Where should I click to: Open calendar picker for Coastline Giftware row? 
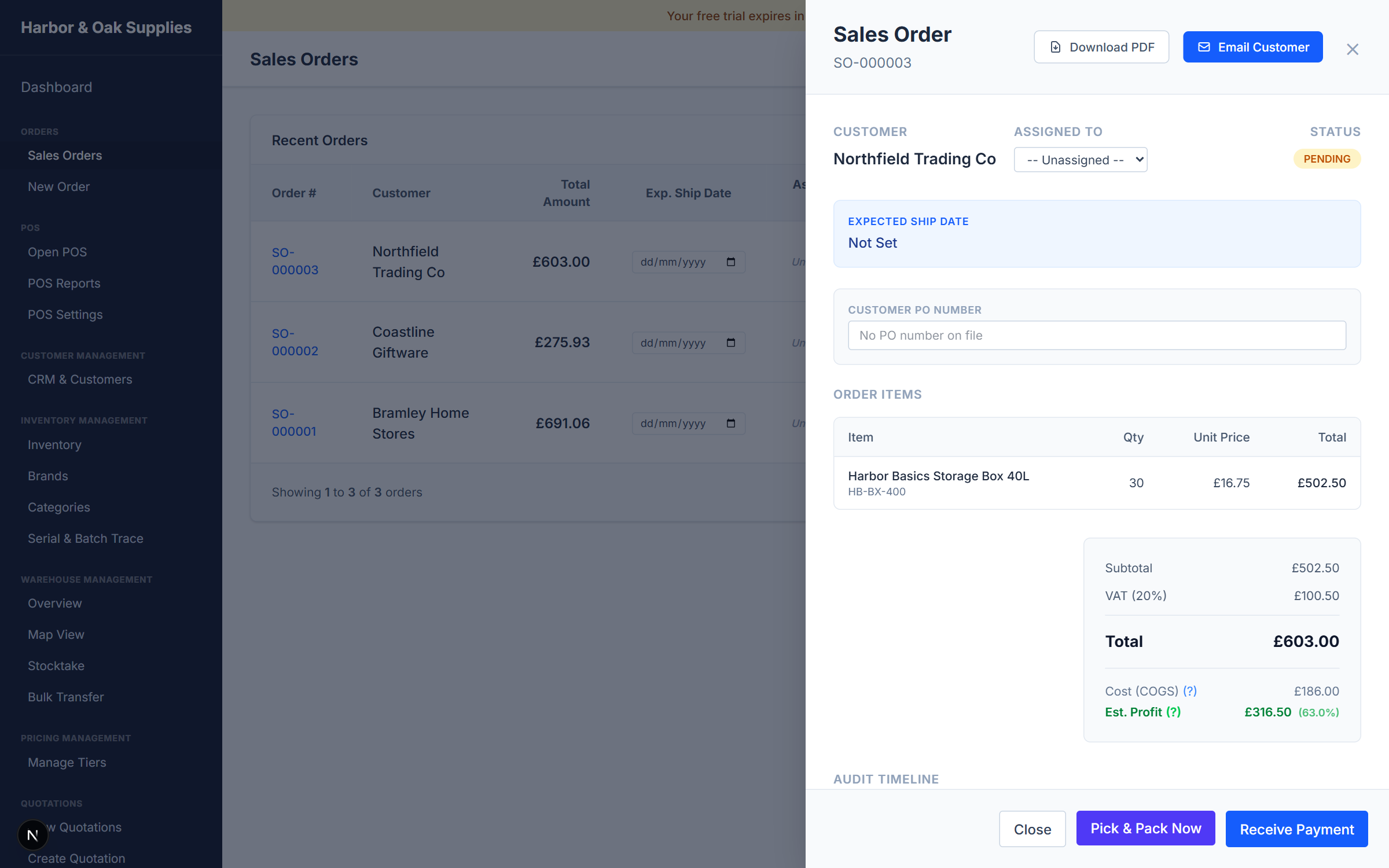731,343
